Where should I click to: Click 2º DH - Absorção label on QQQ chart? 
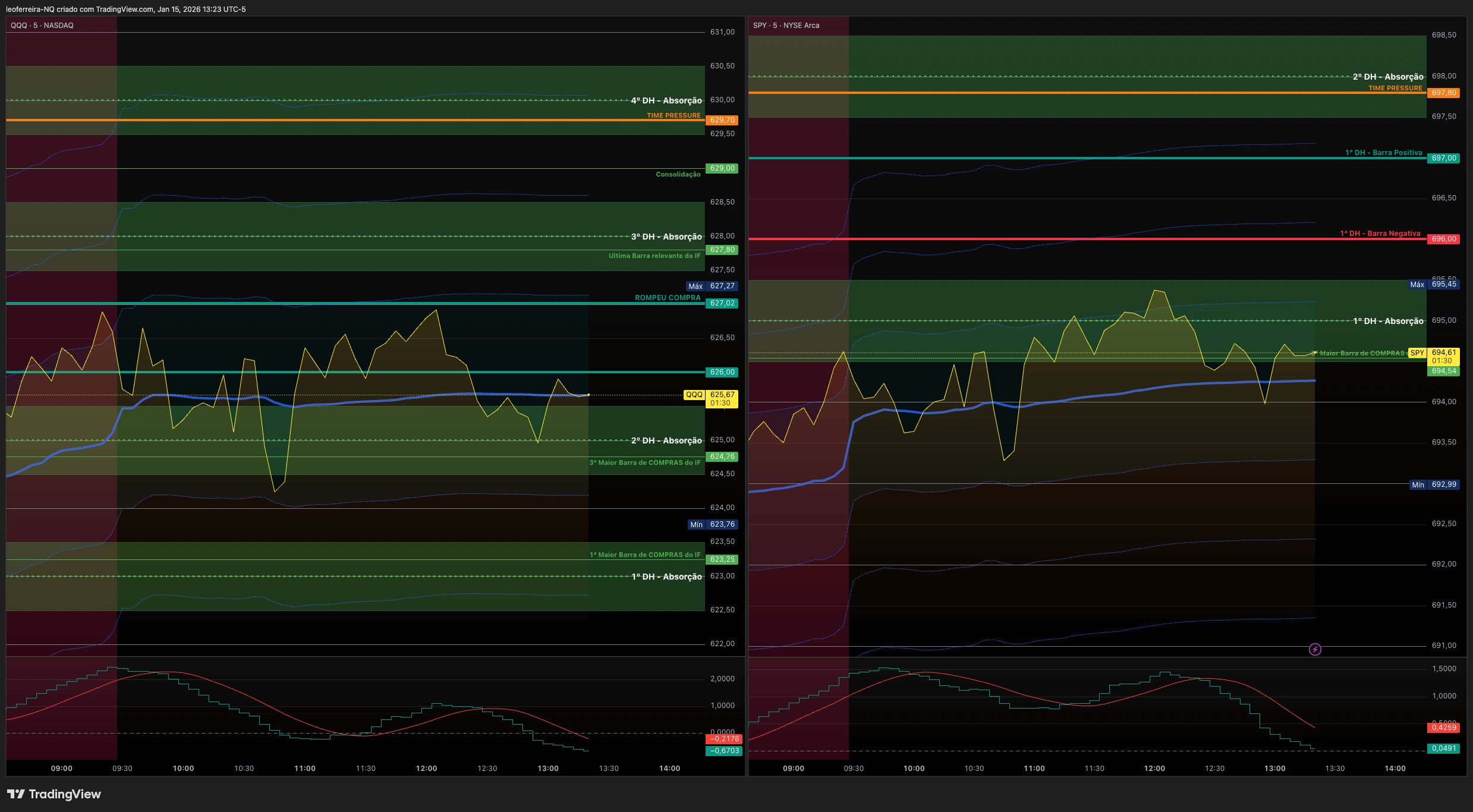click(x=666, y=440)
